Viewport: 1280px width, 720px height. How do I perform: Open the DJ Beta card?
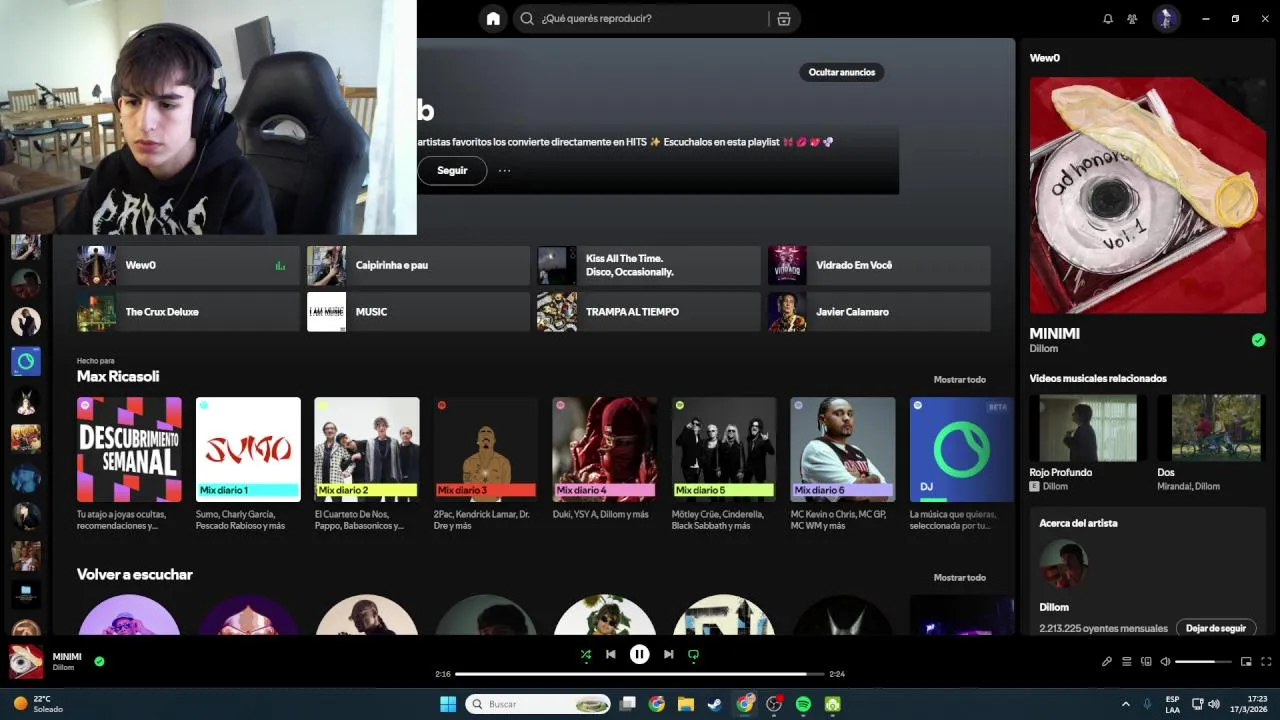pos(961,449)
